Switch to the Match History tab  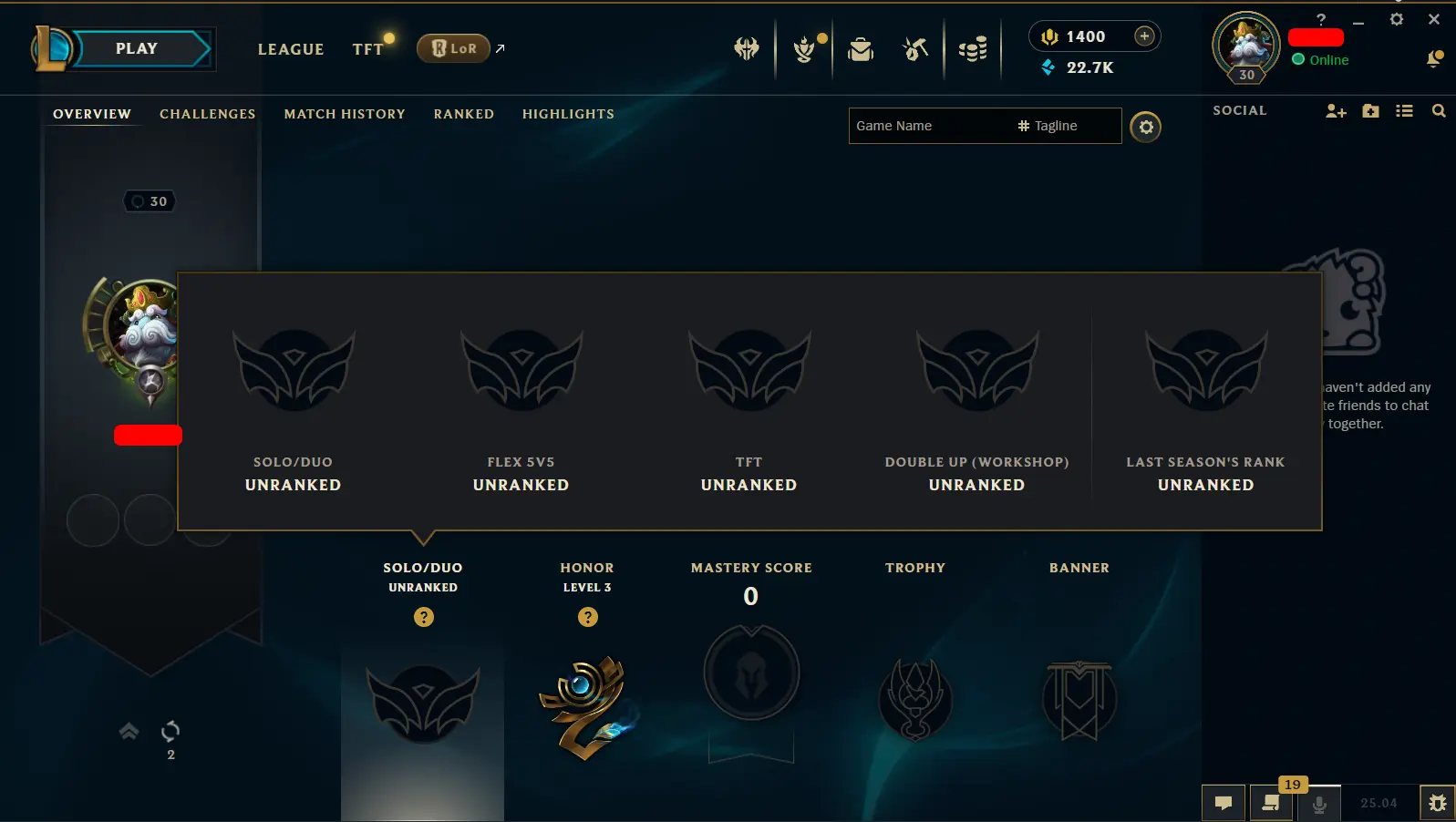tap(345, 114)
